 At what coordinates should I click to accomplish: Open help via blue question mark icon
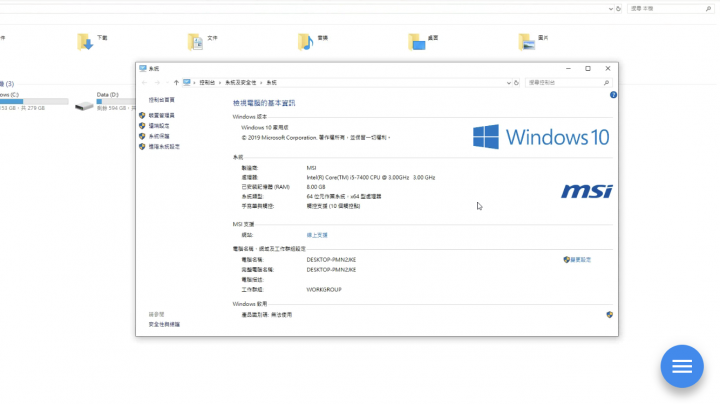pos(613,95)
